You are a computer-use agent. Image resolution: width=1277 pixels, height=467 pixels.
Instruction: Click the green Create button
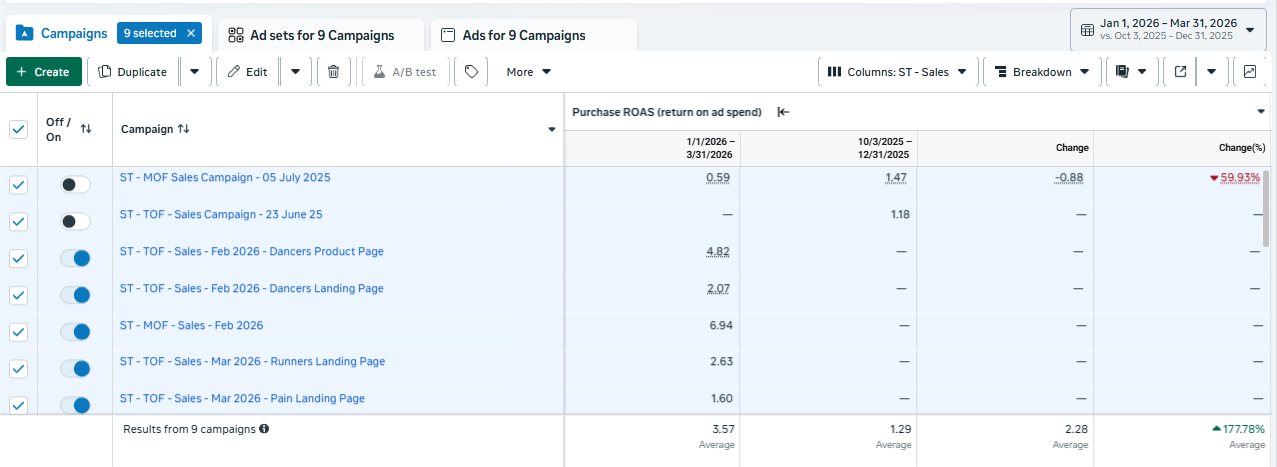44,72
